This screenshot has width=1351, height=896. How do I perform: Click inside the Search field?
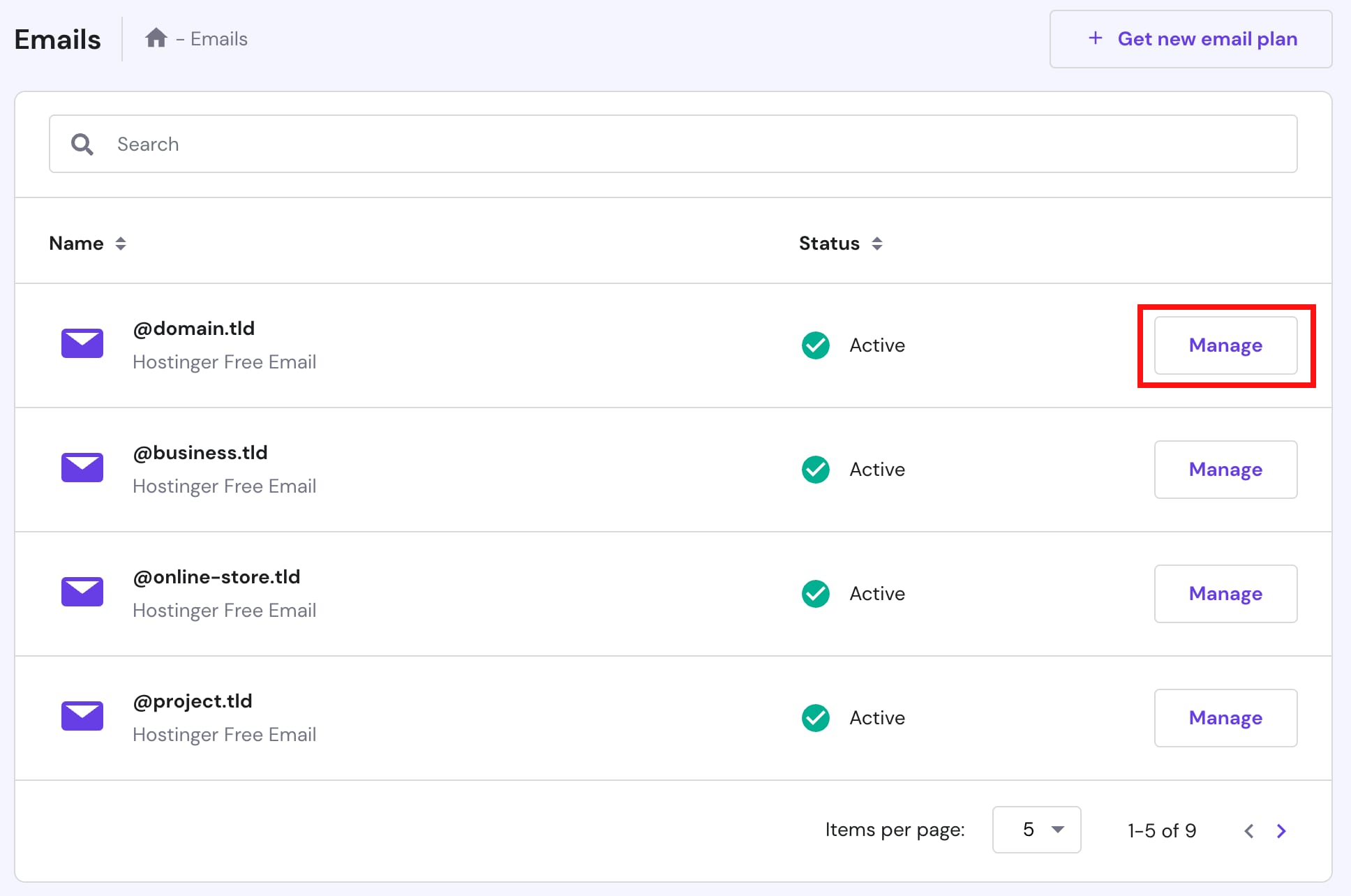pyautogui.click(x=419, y=144)
